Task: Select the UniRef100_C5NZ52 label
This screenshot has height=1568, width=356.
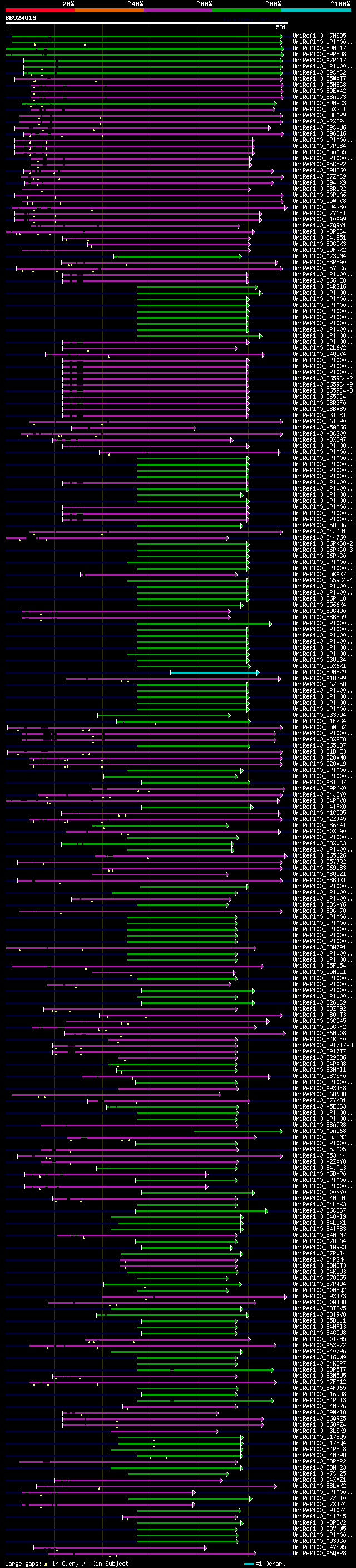Action: click(x=319, y=727)
